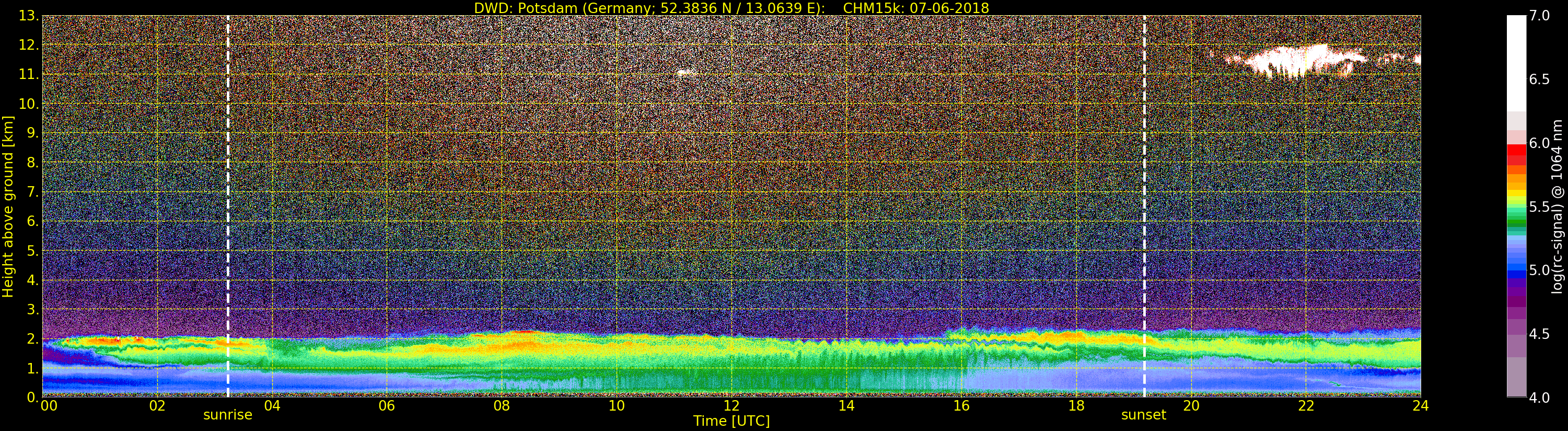Image resolution: width=1568 pixels, height=431 pixels.
Task: Click the time axis tick label '02'
Action: tap(157, 406)
